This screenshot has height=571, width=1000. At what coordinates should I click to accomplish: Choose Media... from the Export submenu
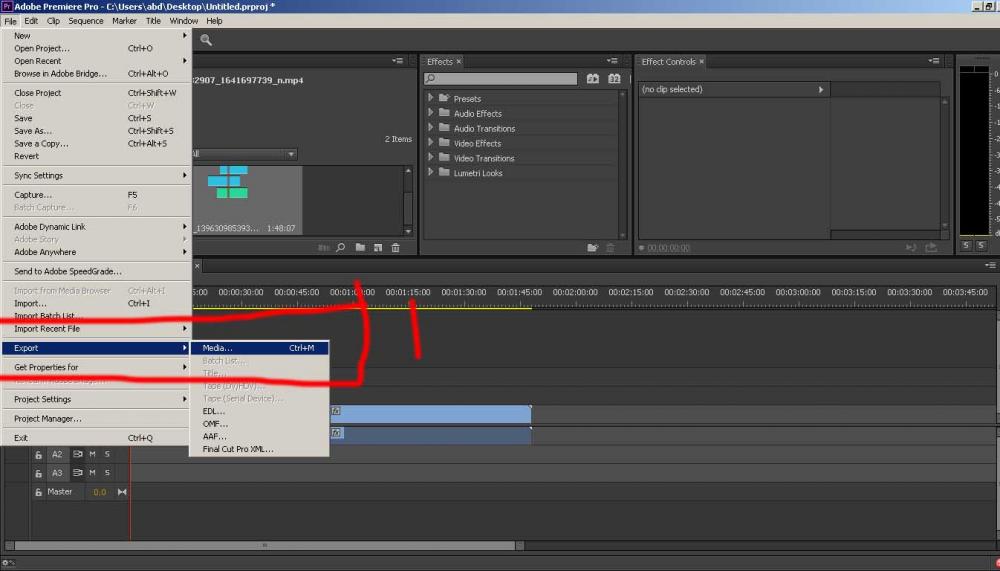(260, 348)
